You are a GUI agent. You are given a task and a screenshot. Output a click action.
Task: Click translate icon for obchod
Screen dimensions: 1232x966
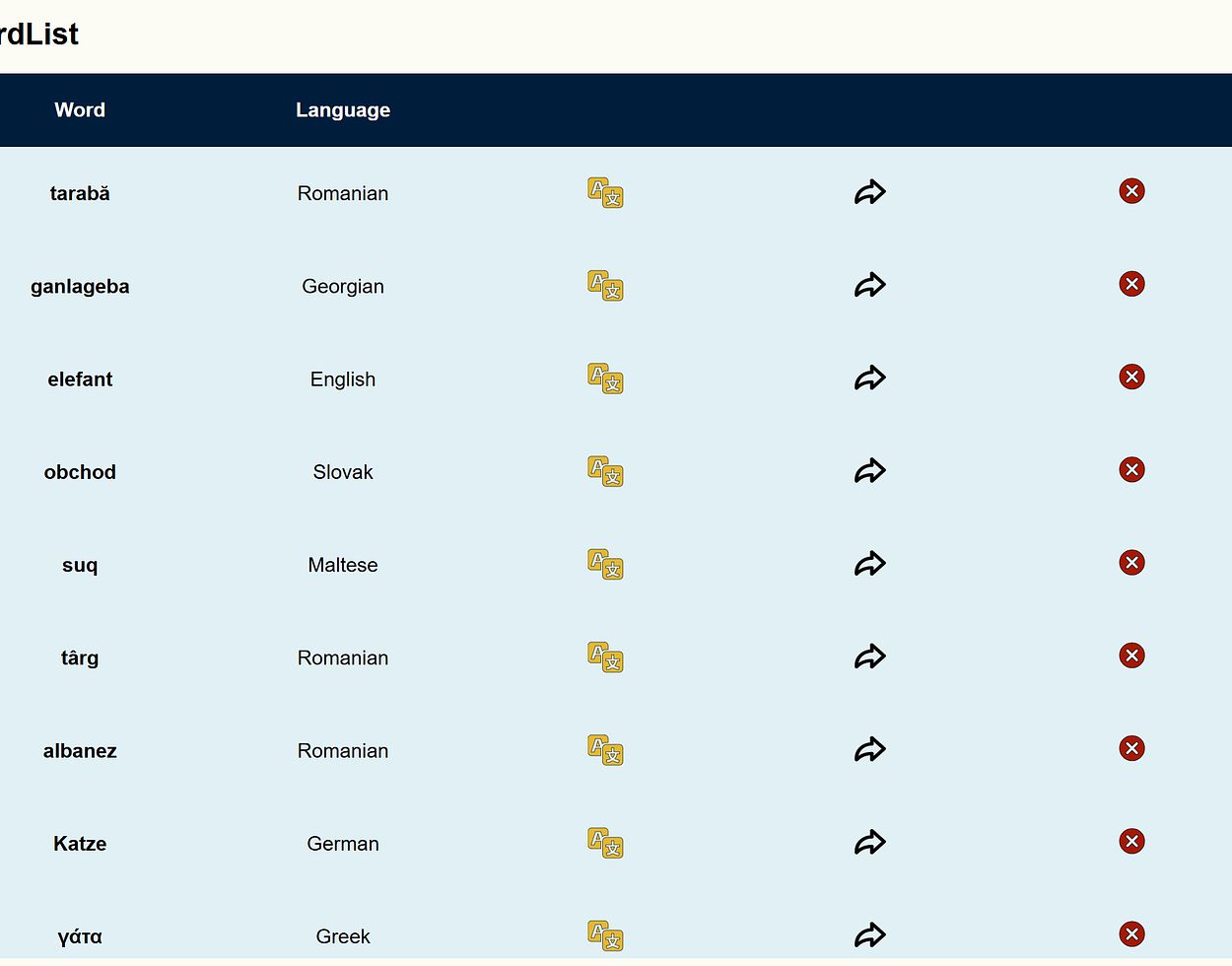click(x=605, y=471)
